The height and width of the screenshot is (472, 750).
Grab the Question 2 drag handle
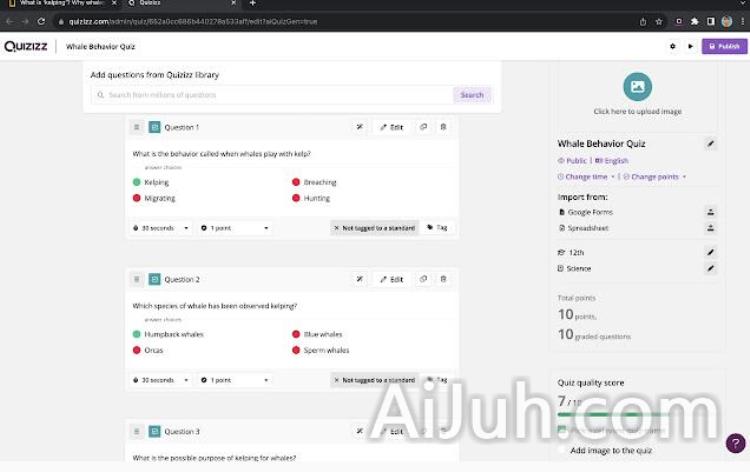137,279
